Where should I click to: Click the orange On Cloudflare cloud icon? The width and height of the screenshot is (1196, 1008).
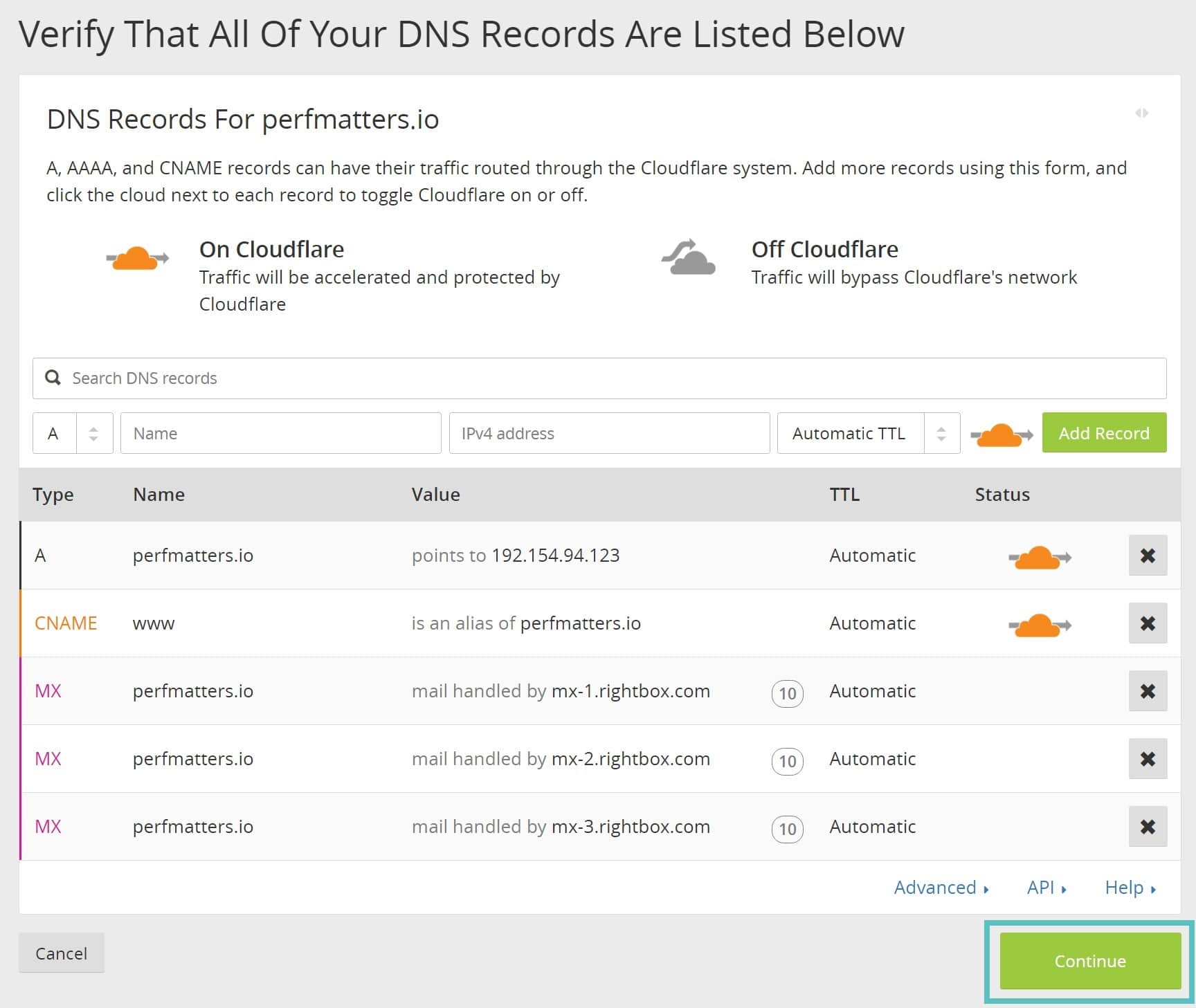click(136, 258)
